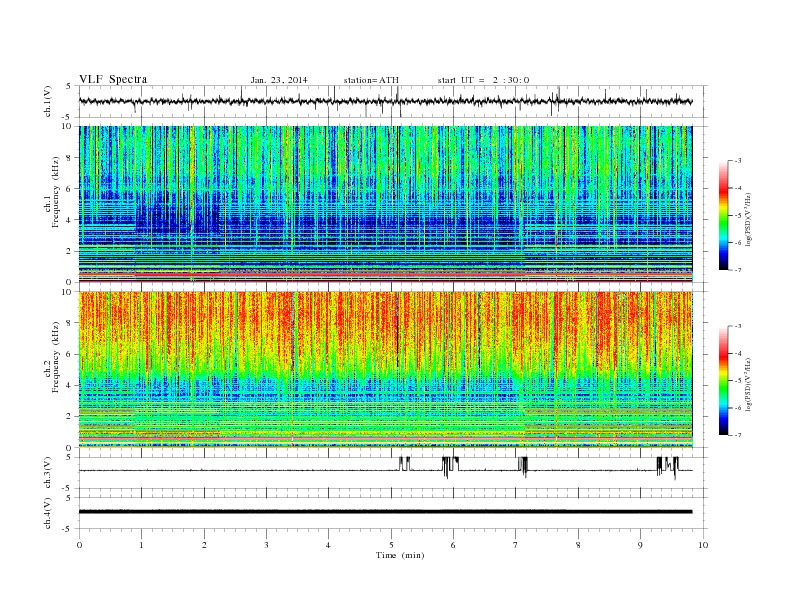Screen dimensions: 792x612
Task: Click the ch.1 spectrogram color scale bar
Action: pyautogui.click(x=723, y=215)
